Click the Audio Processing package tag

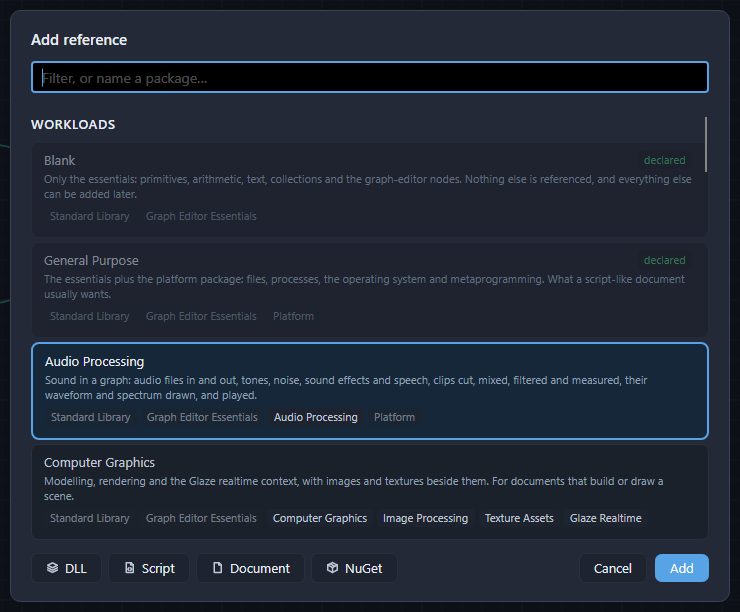316,417
